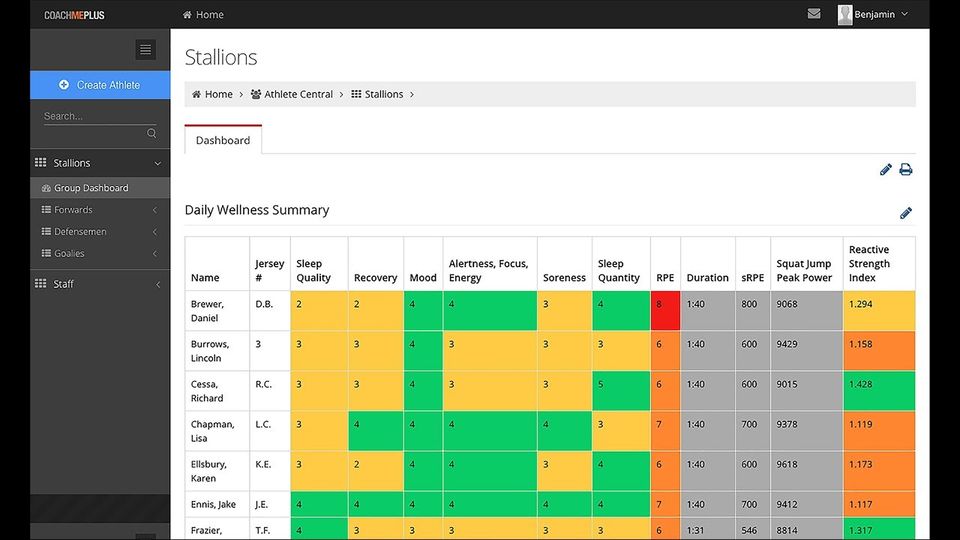Click the home icon in top bar
The height and width of the screenshot is (540, 960).
tap(187, 15)
